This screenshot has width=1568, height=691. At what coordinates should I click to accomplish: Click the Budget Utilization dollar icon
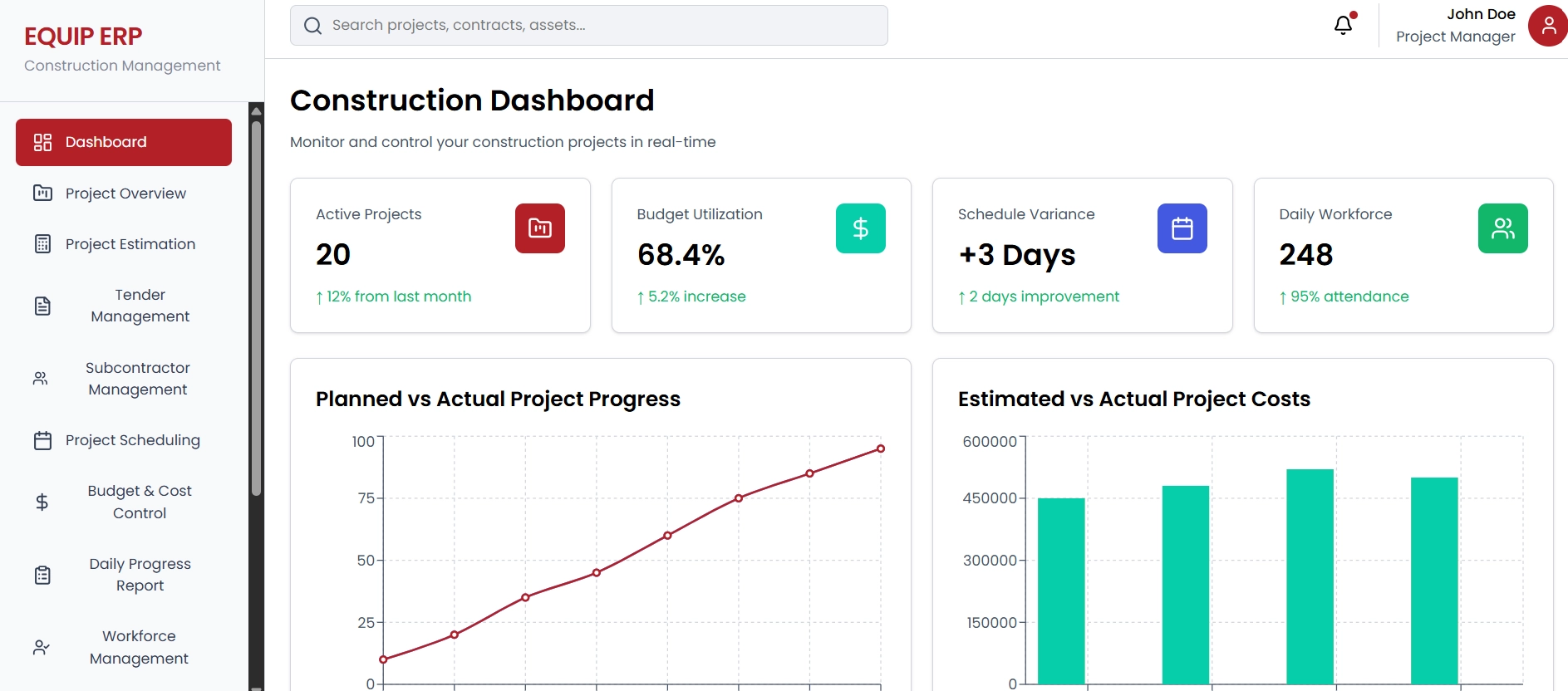pos(860,228)
